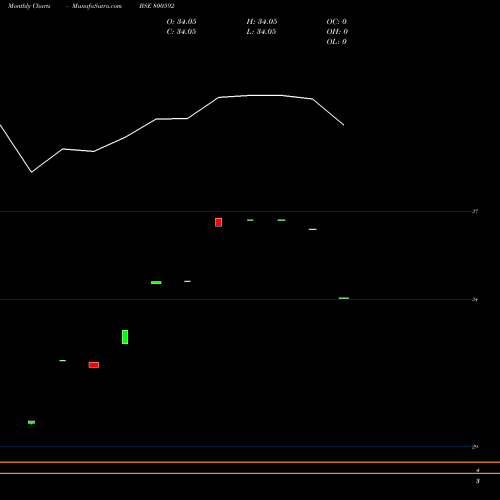Select the 'L: 34.05' low value
This screenshot has width=500, height=500.
pos(261,32)
